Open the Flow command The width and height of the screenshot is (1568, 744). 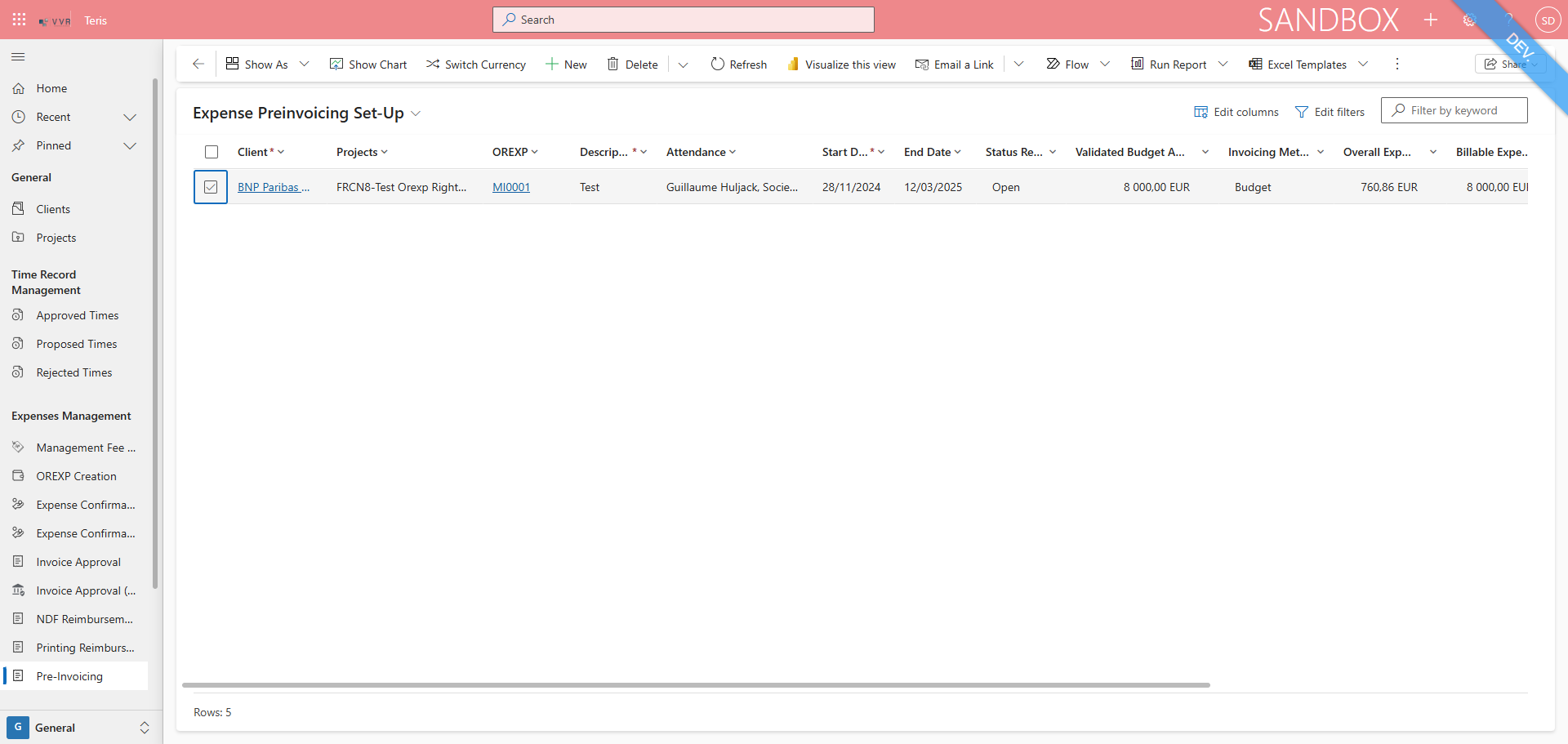(1067, 65)
